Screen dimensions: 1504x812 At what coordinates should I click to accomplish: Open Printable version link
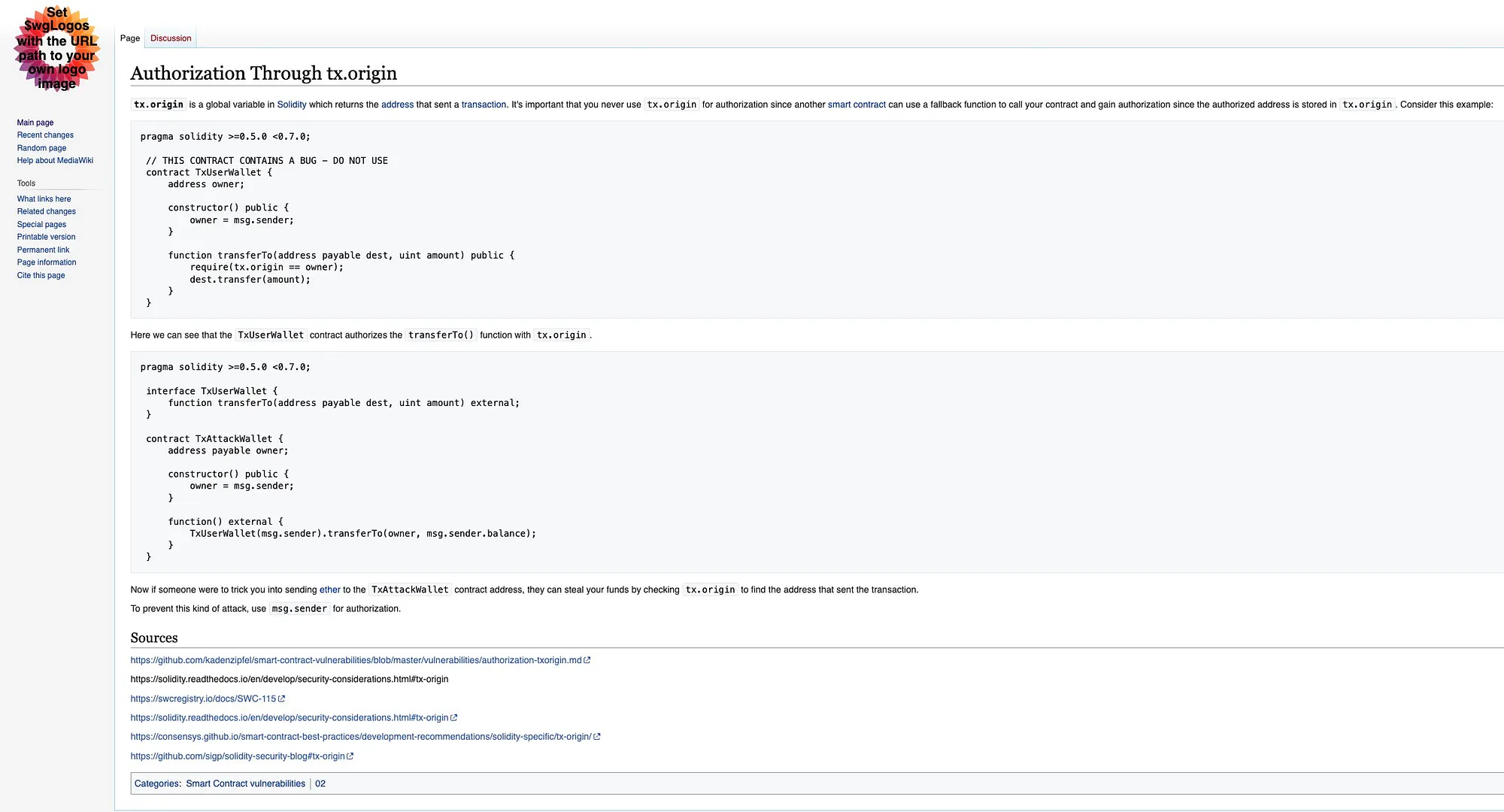click(46, 238)
